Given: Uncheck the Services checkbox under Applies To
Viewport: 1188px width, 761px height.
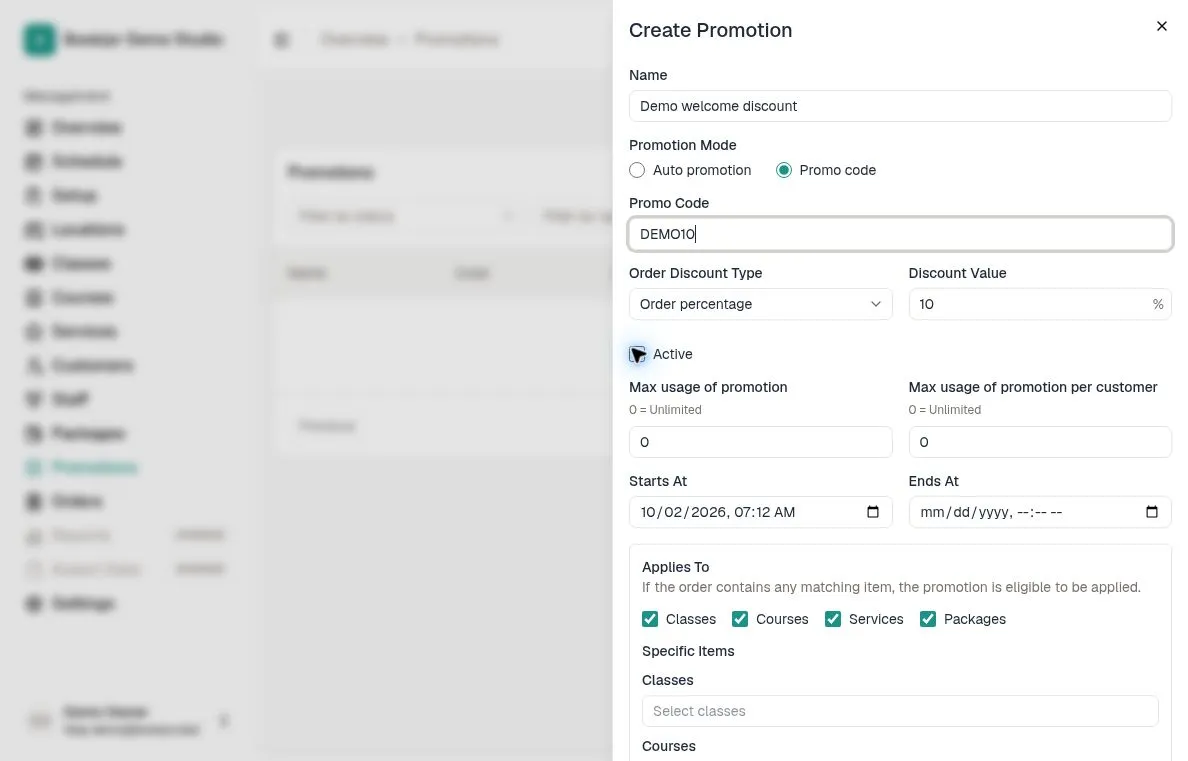Looking at the screenshot, I should pos(833,619).
